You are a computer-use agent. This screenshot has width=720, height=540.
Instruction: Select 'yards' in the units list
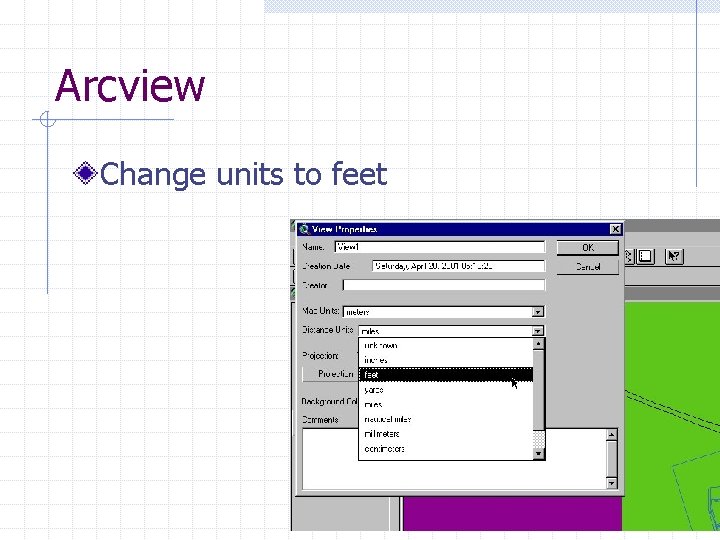click(446, 389)
